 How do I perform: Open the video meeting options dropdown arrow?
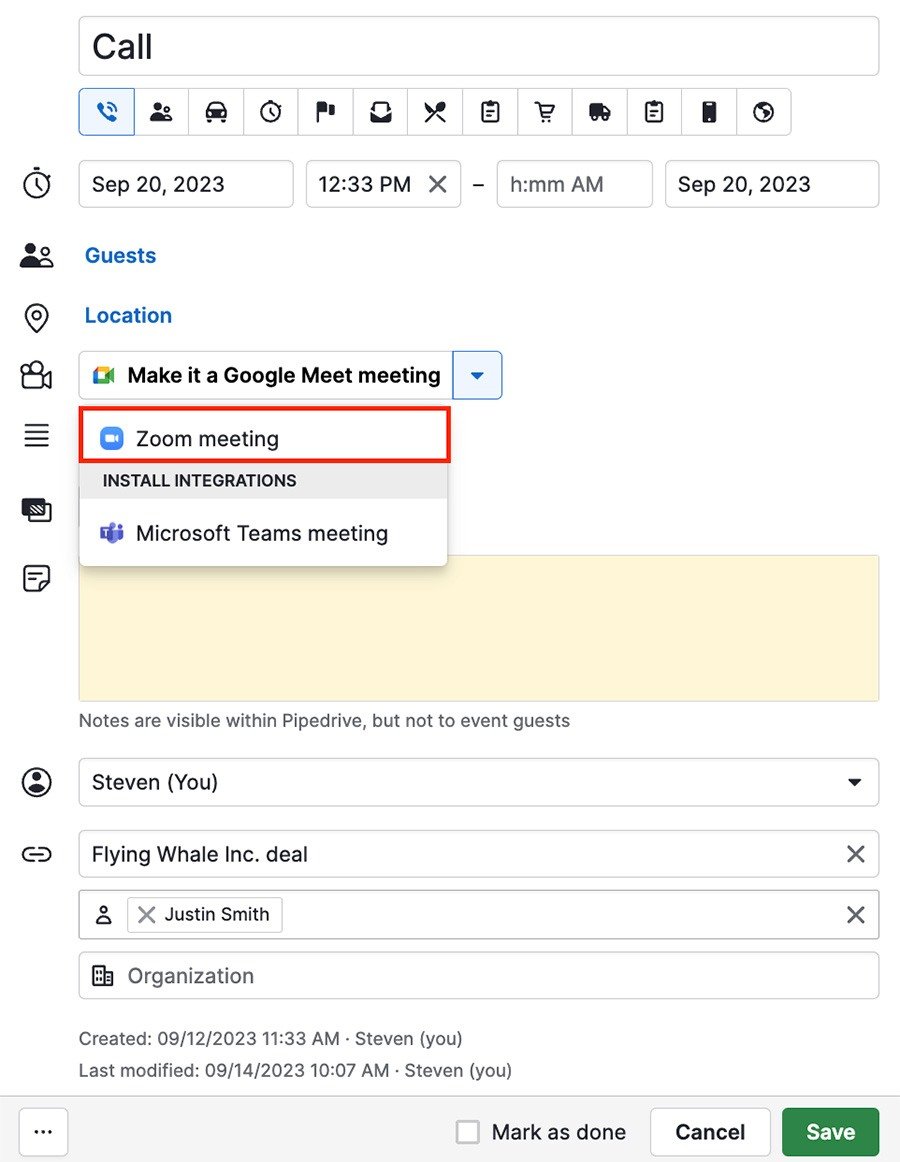coord(477,375)
